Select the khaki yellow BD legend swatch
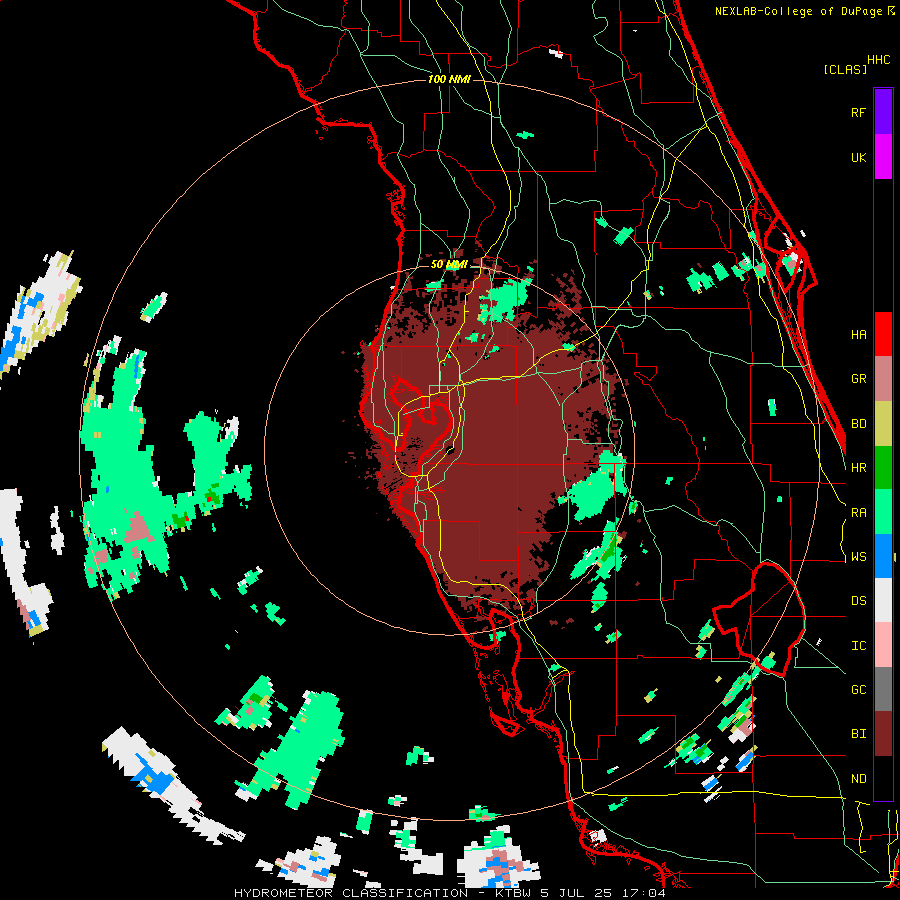The width and height of the screenshot is (900, 900). click(x=883, y=423)
